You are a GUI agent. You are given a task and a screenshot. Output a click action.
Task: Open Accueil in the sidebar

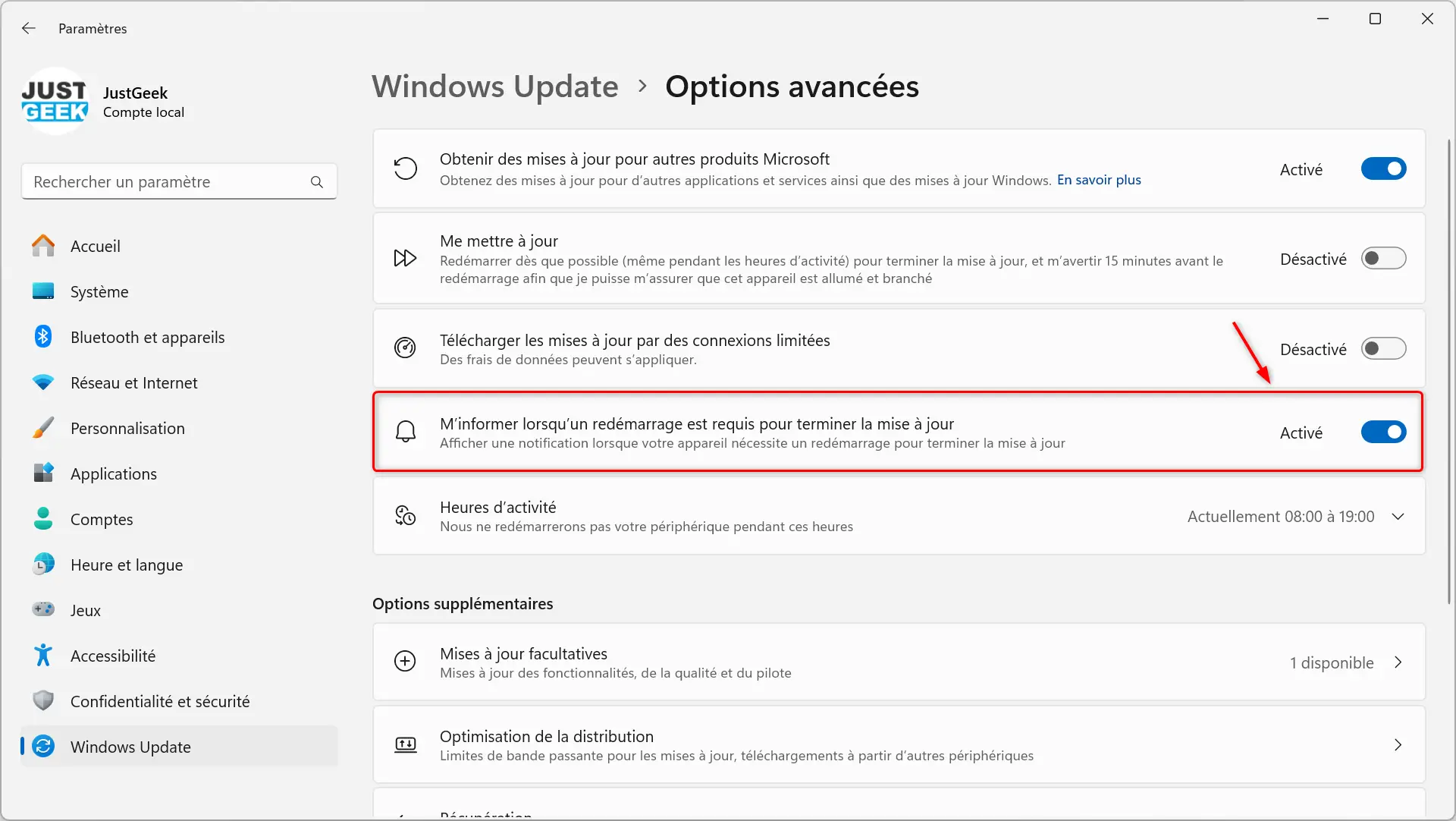tap(179, 246)
